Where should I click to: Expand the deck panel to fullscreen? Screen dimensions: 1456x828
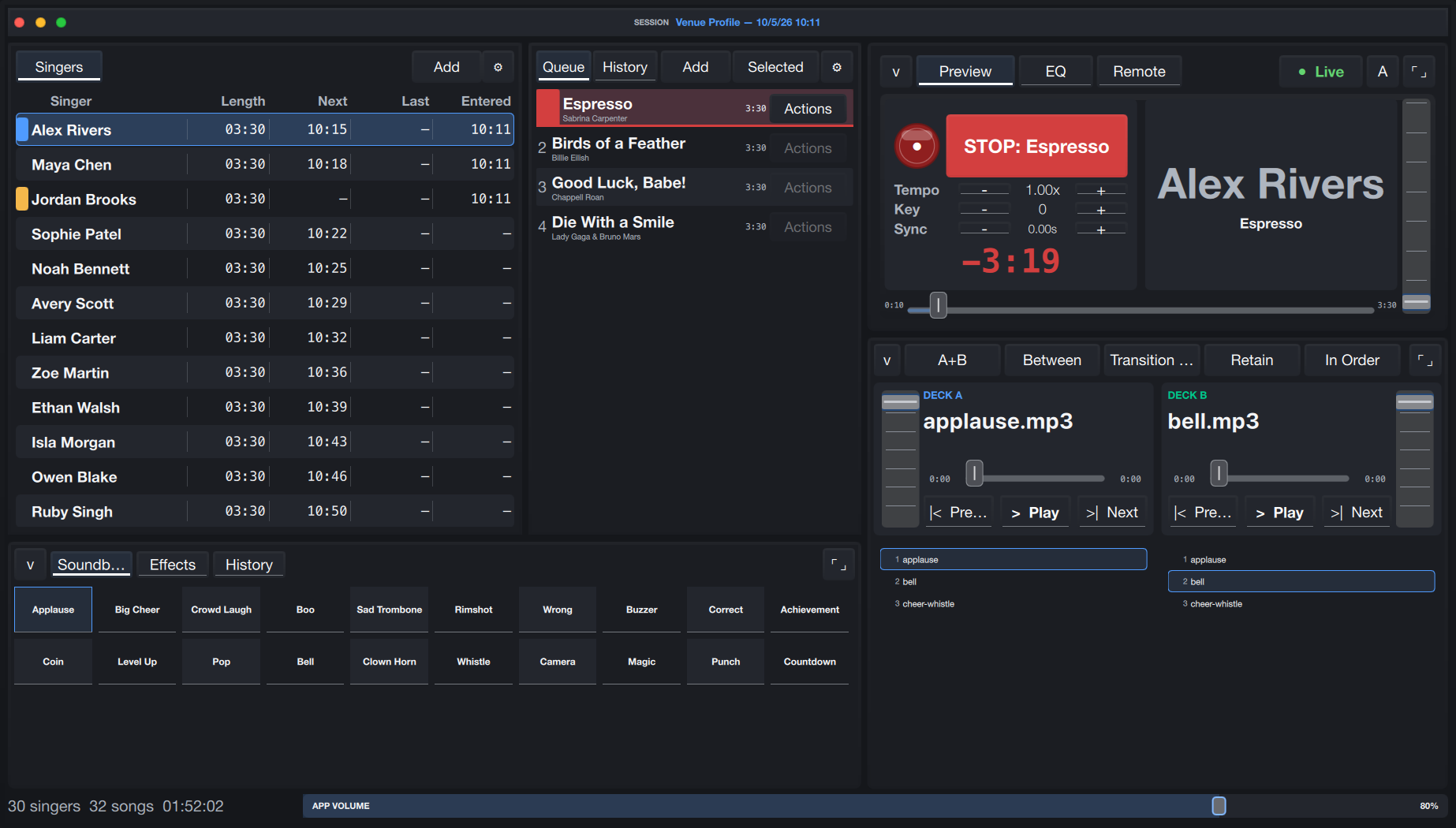tap(1424, 360)
